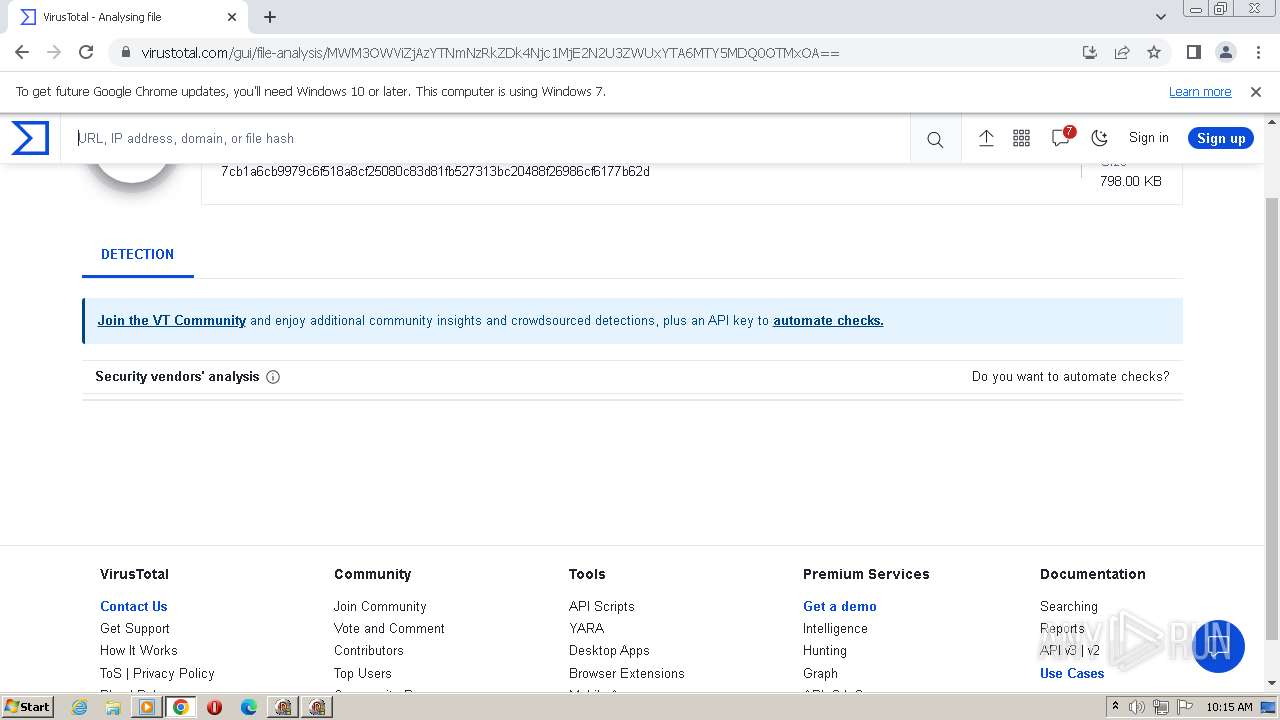
Task: Open the Microsoft Edge taskbar icon
Action: point(249,707)
